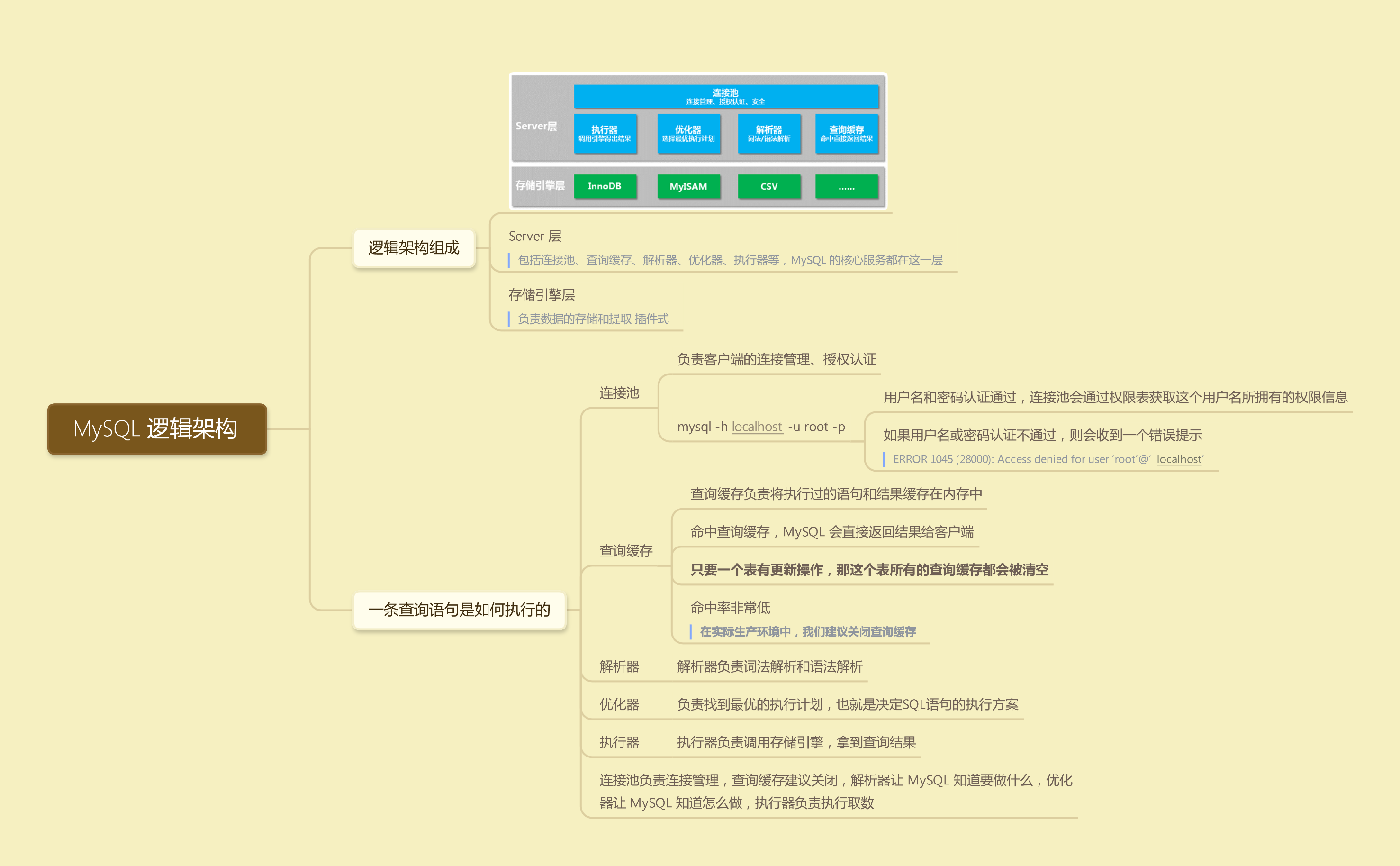Click the InnoDB green box in the diagram
Image resolution: width=1400 pixels, height=866 pixels.
point(605,186)
